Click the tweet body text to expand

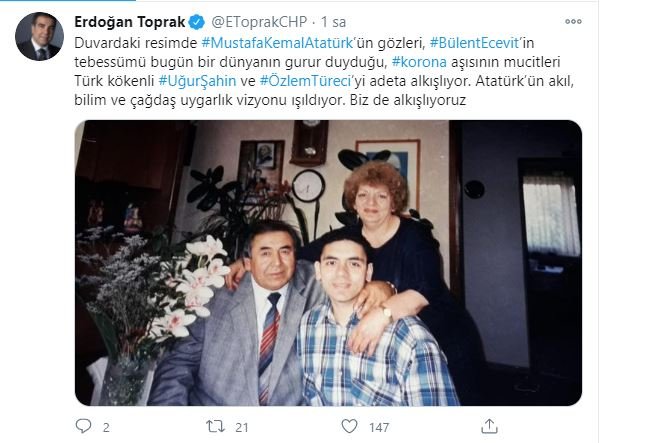coord(324,71)
